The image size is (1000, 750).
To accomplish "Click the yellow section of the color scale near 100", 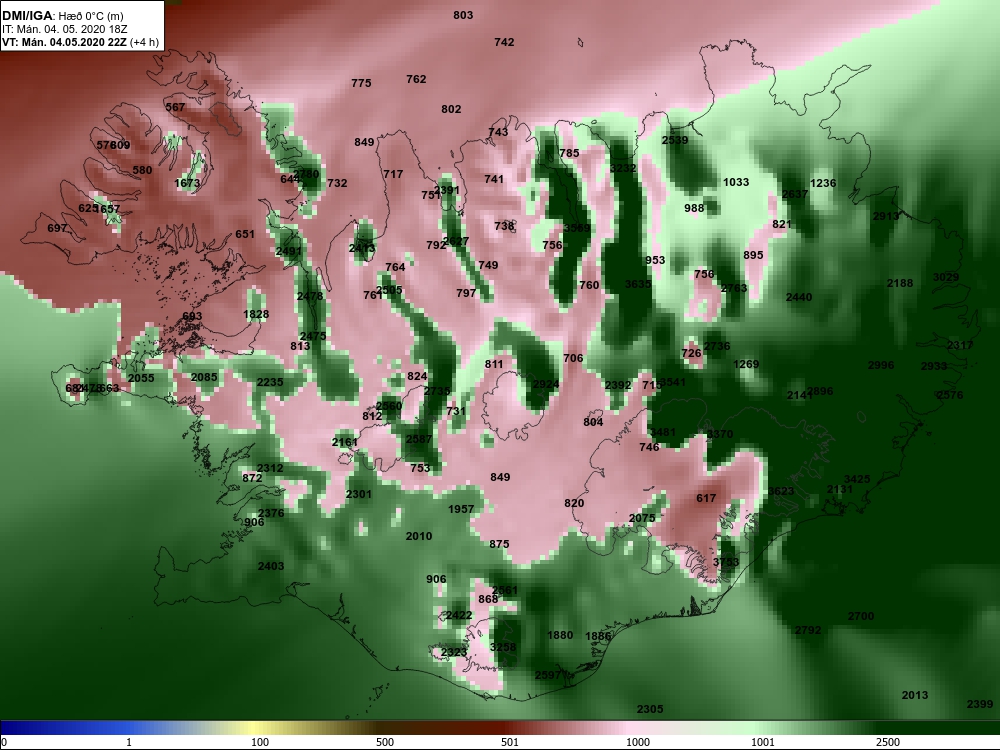I will [x=255, y=728].
